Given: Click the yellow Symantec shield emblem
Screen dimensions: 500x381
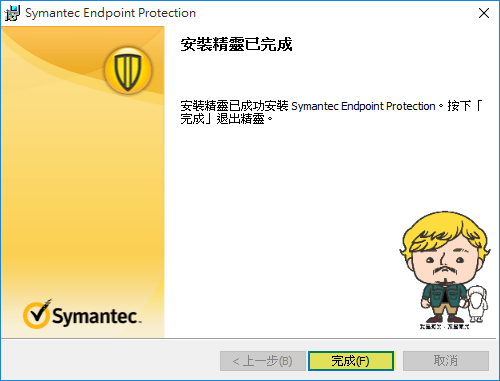Looking at the screenshot, I should 128,70.
